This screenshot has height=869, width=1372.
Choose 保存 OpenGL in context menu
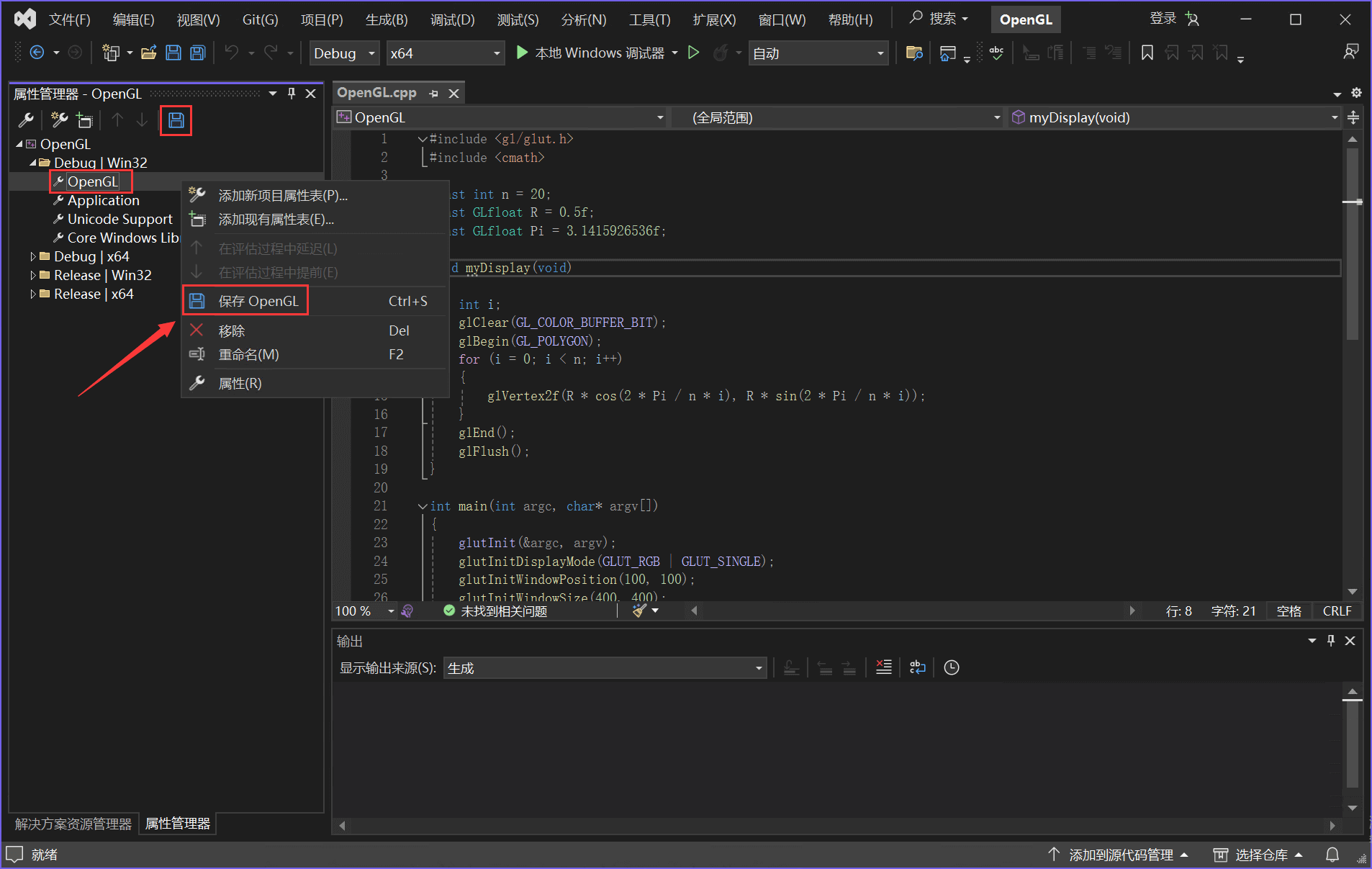coord(315,301)
